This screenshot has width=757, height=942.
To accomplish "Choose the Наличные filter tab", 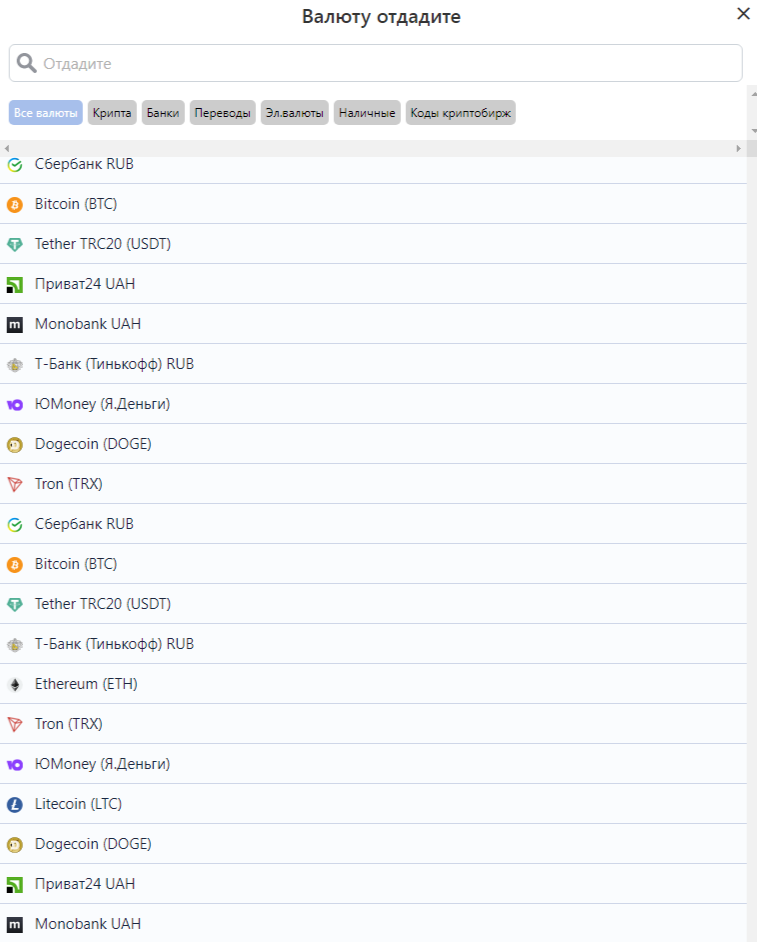I will coord(367,113).
